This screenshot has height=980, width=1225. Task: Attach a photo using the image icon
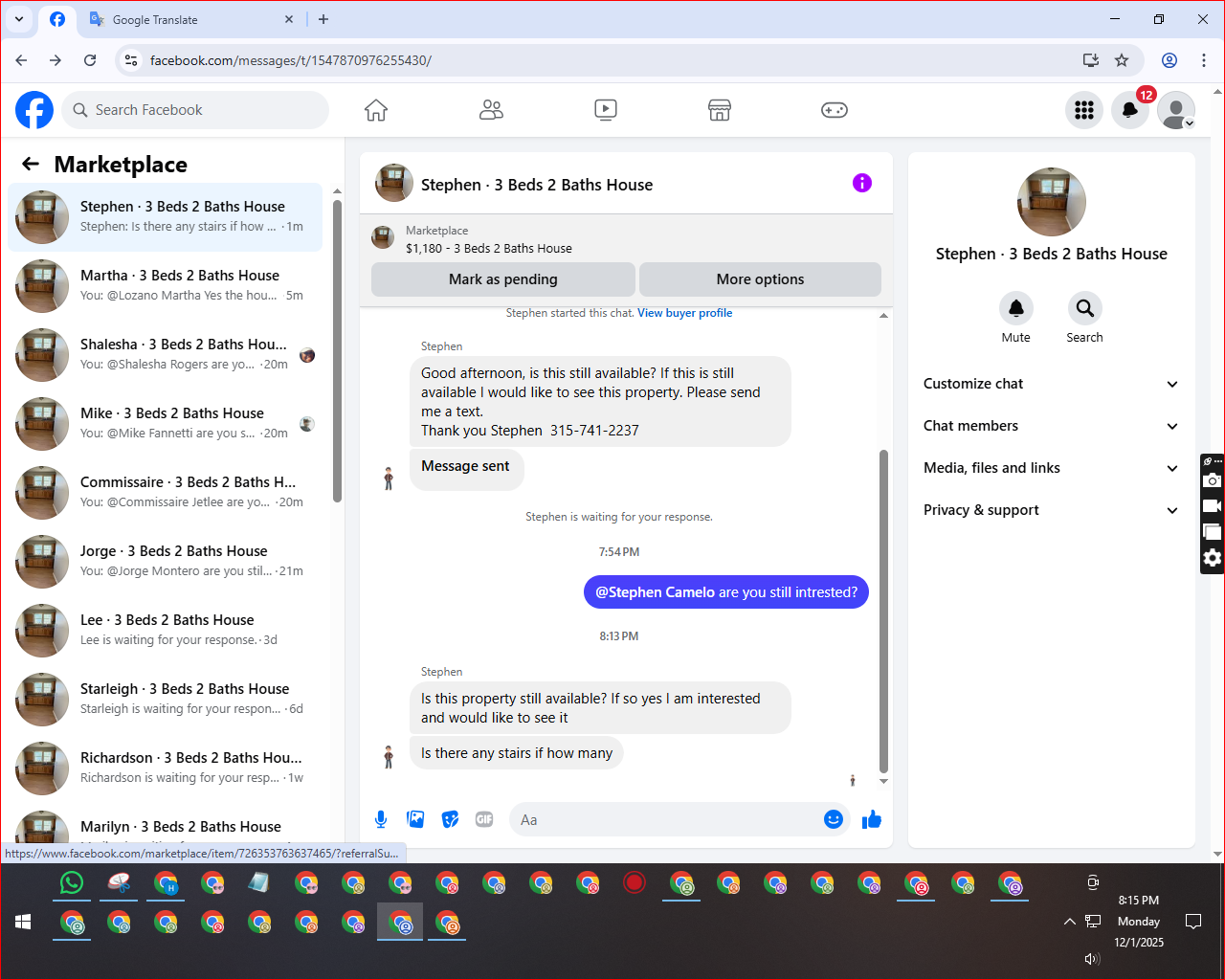coord(415,819)
